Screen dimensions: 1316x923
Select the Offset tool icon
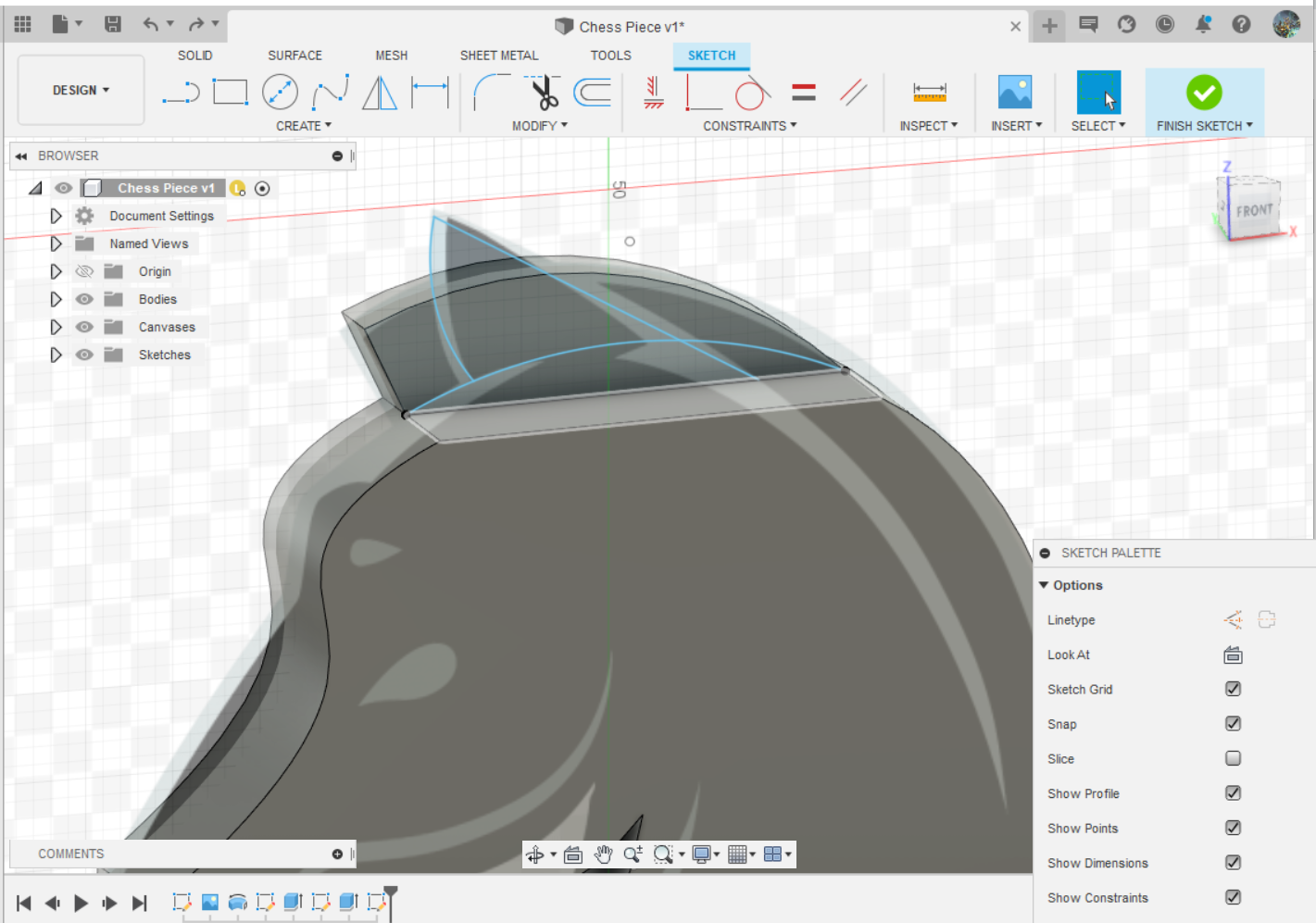point(593,93)
